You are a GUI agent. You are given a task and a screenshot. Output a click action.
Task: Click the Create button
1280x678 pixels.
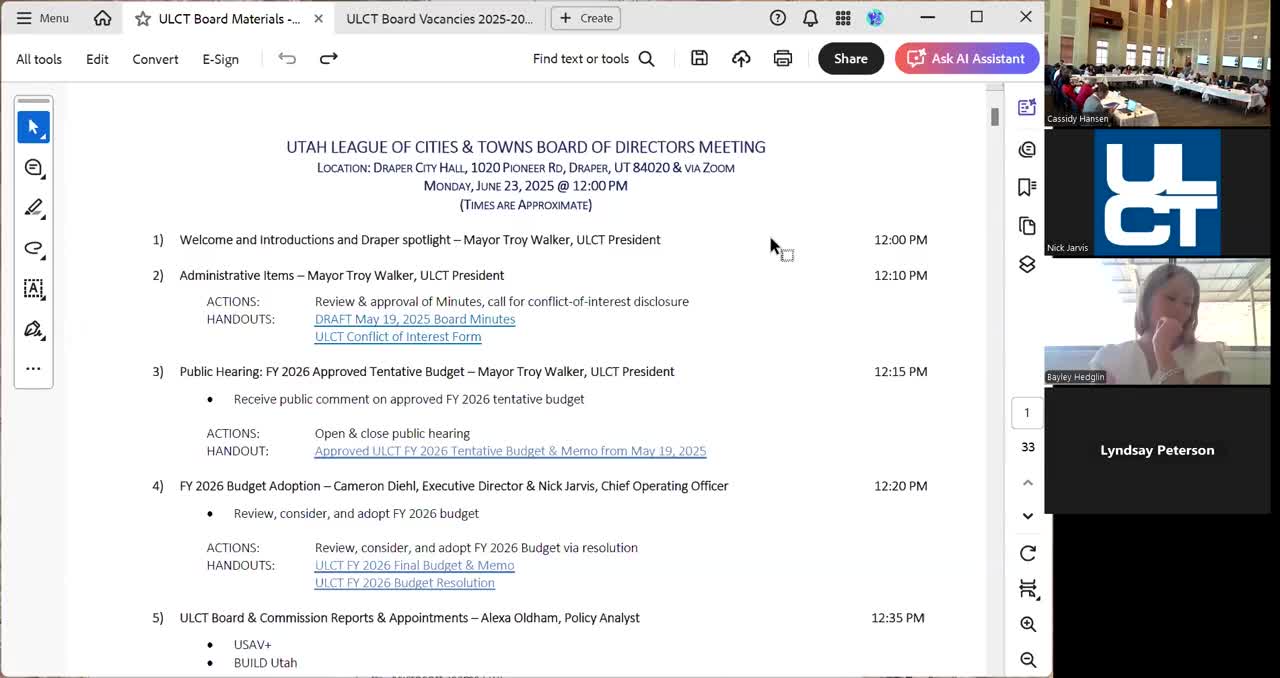(x=586, y=18)
